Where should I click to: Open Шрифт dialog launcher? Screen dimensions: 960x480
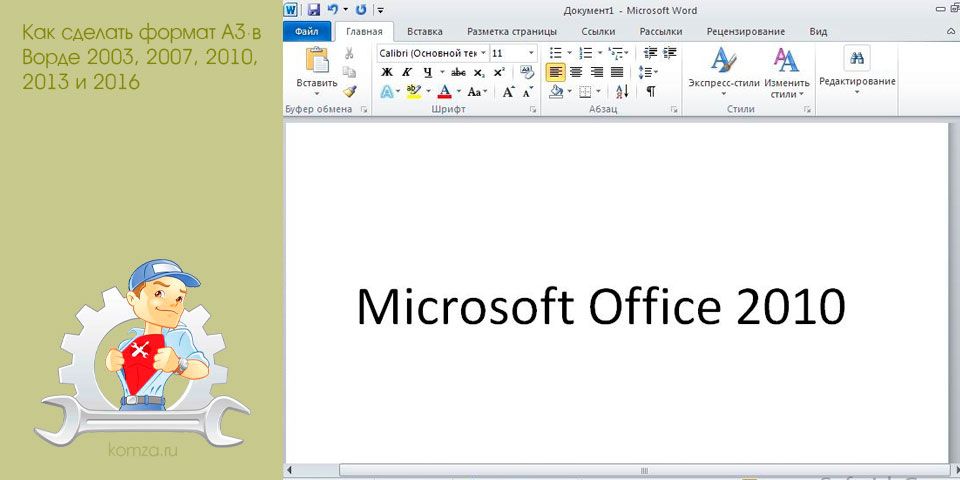(533, 110)
